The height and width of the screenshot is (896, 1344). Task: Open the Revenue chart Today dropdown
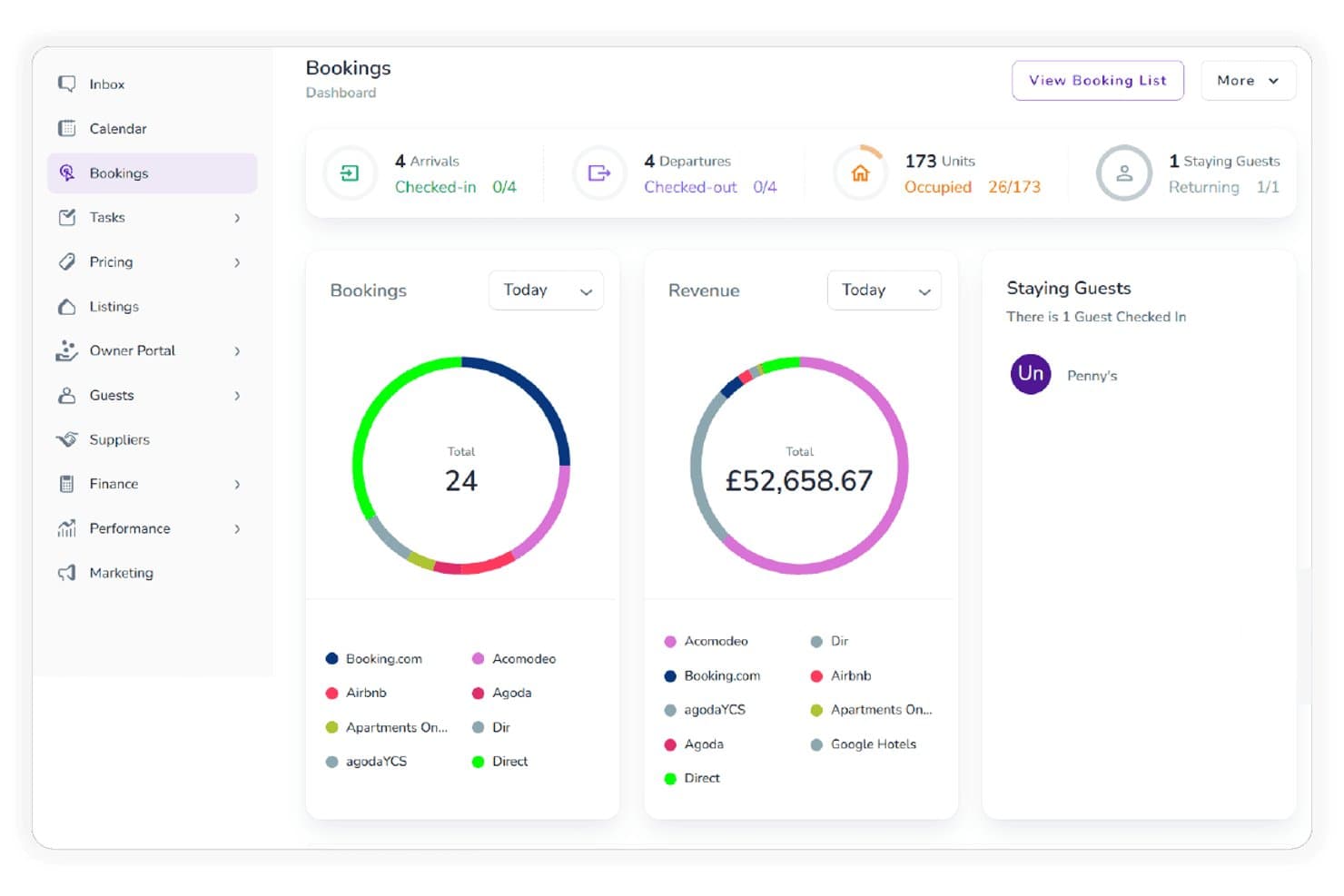(x=884, y=290)
